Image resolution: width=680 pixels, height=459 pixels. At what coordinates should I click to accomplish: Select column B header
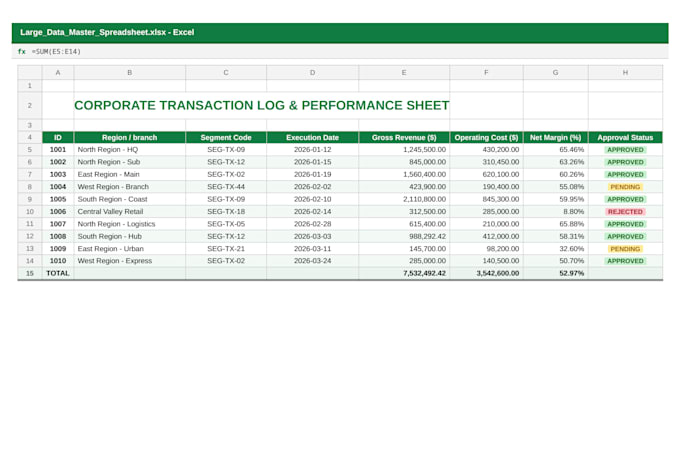(x=130, y=72)
